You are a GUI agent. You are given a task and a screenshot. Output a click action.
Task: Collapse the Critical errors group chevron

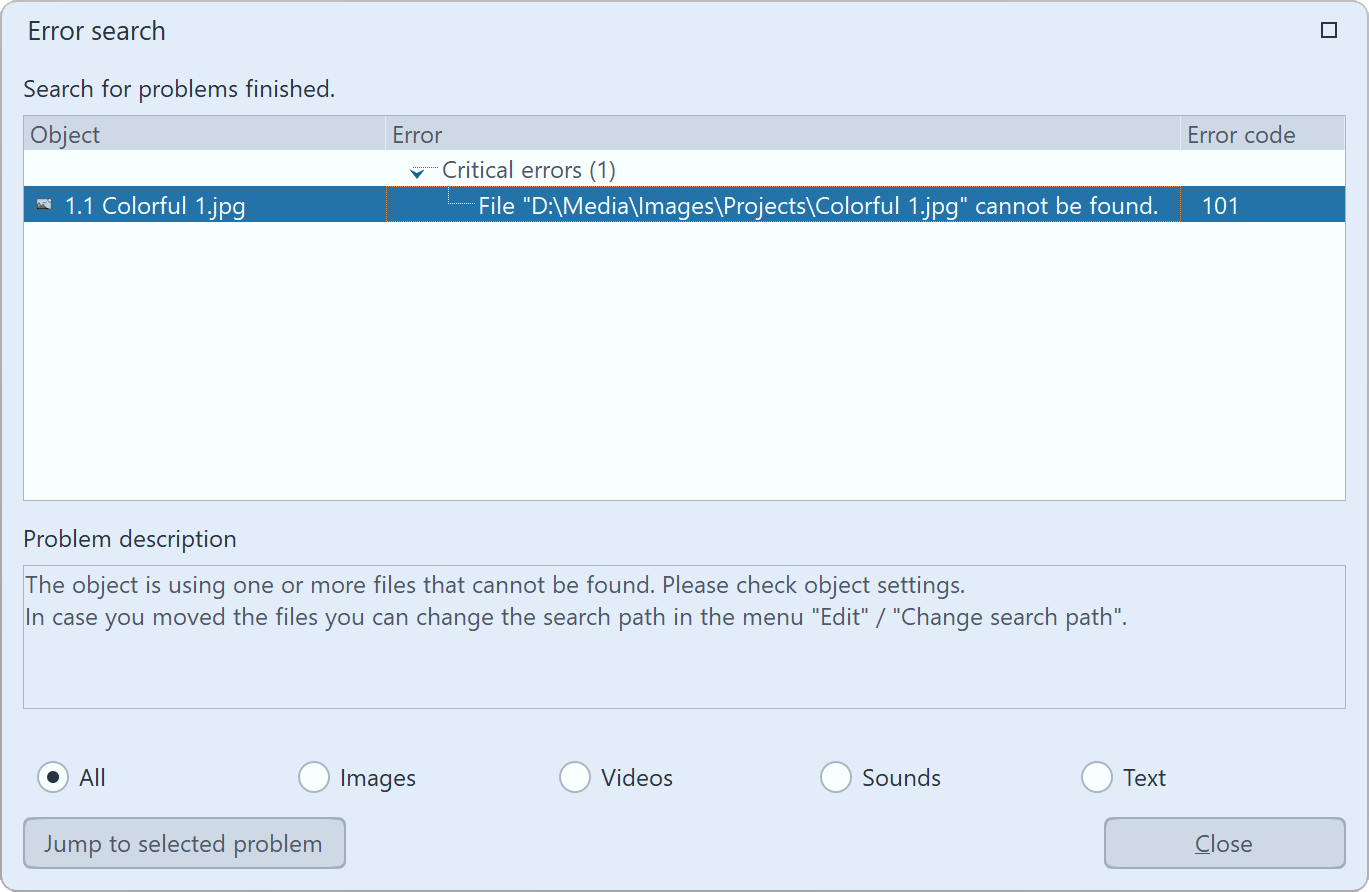416,171
